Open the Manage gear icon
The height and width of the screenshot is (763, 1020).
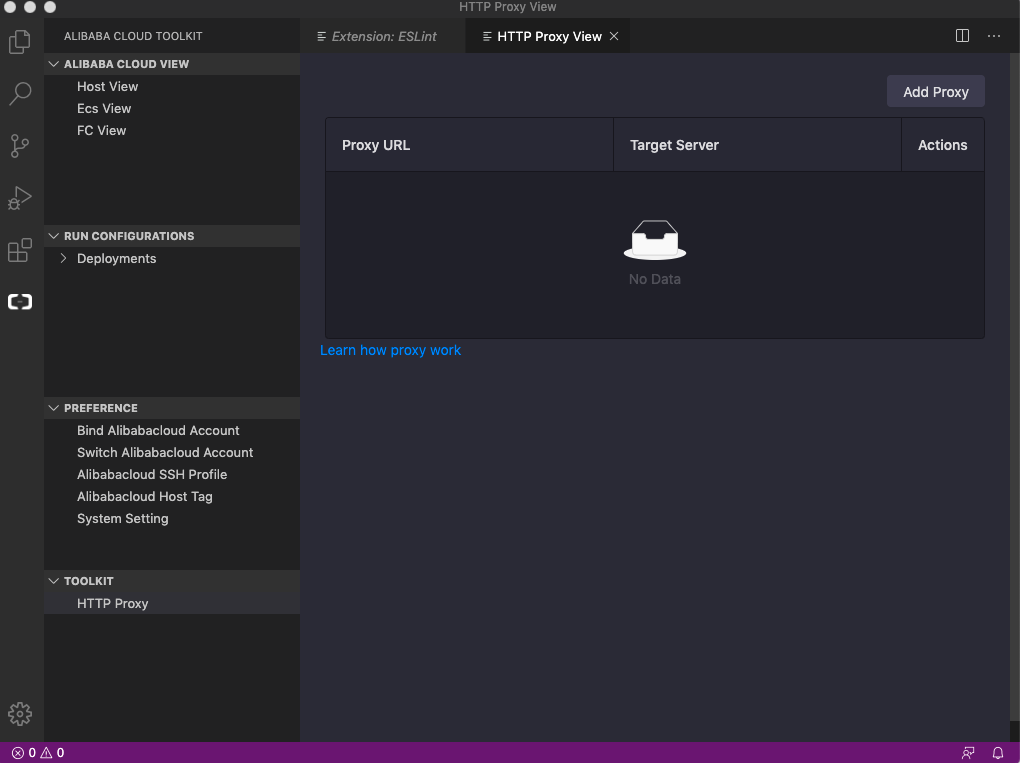(x=20, y=713)
